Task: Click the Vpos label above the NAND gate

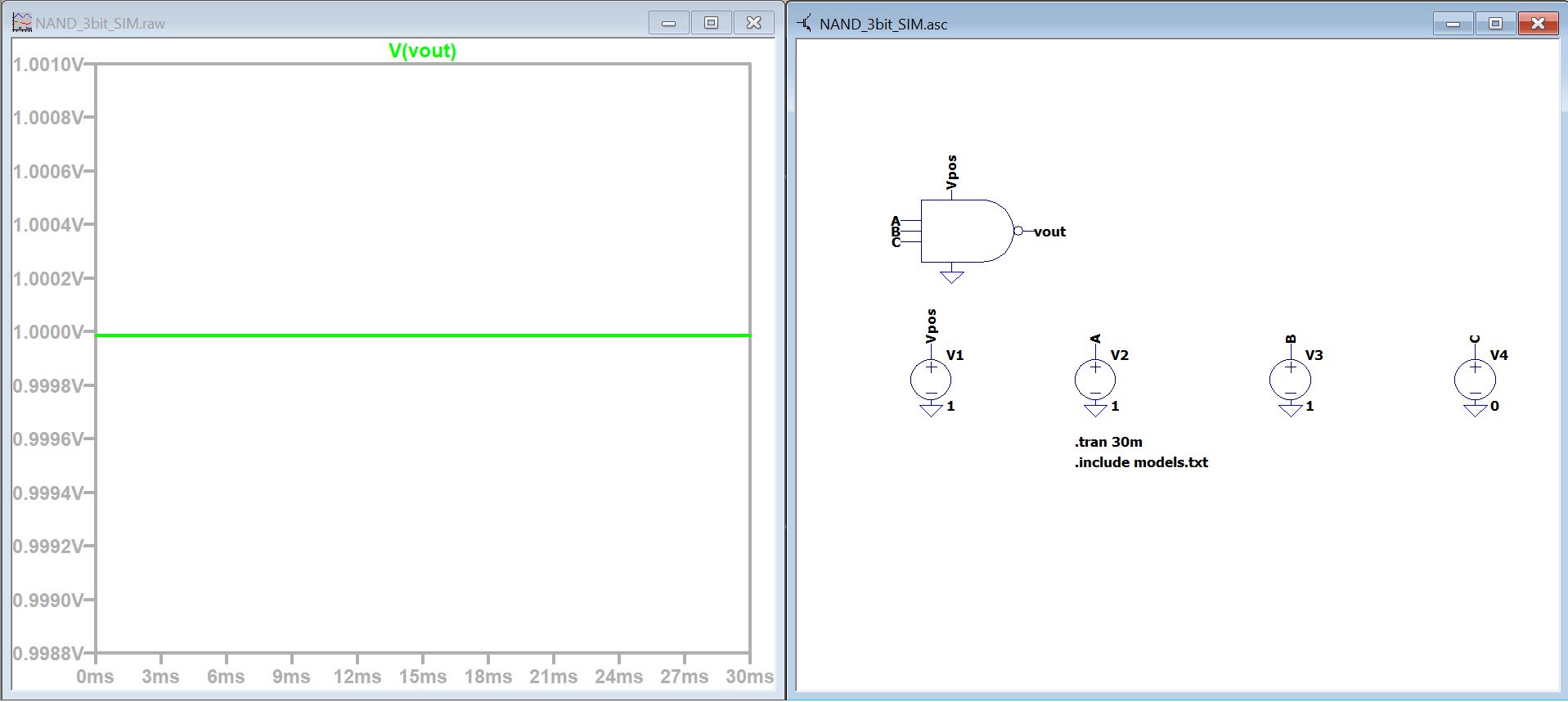Action: tap(951, 172)
